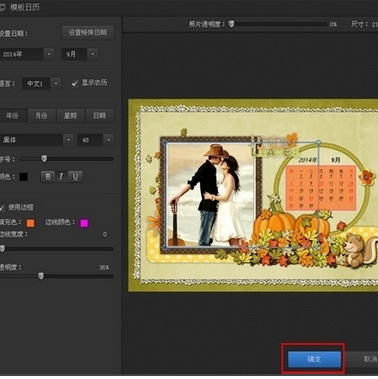Switch to the 星期 tab
This screenshot has height=379, width=378.
click(70, 116)
